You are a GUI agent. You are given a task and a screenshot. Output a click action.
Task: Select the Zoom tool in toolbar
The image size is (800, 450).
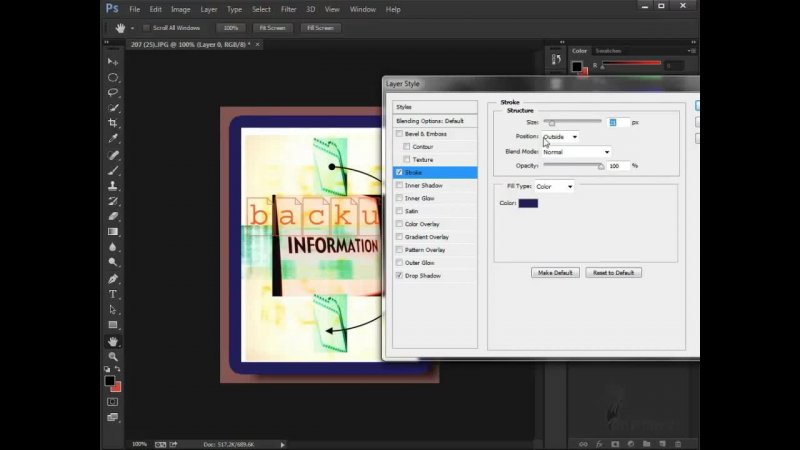[113, 356]
